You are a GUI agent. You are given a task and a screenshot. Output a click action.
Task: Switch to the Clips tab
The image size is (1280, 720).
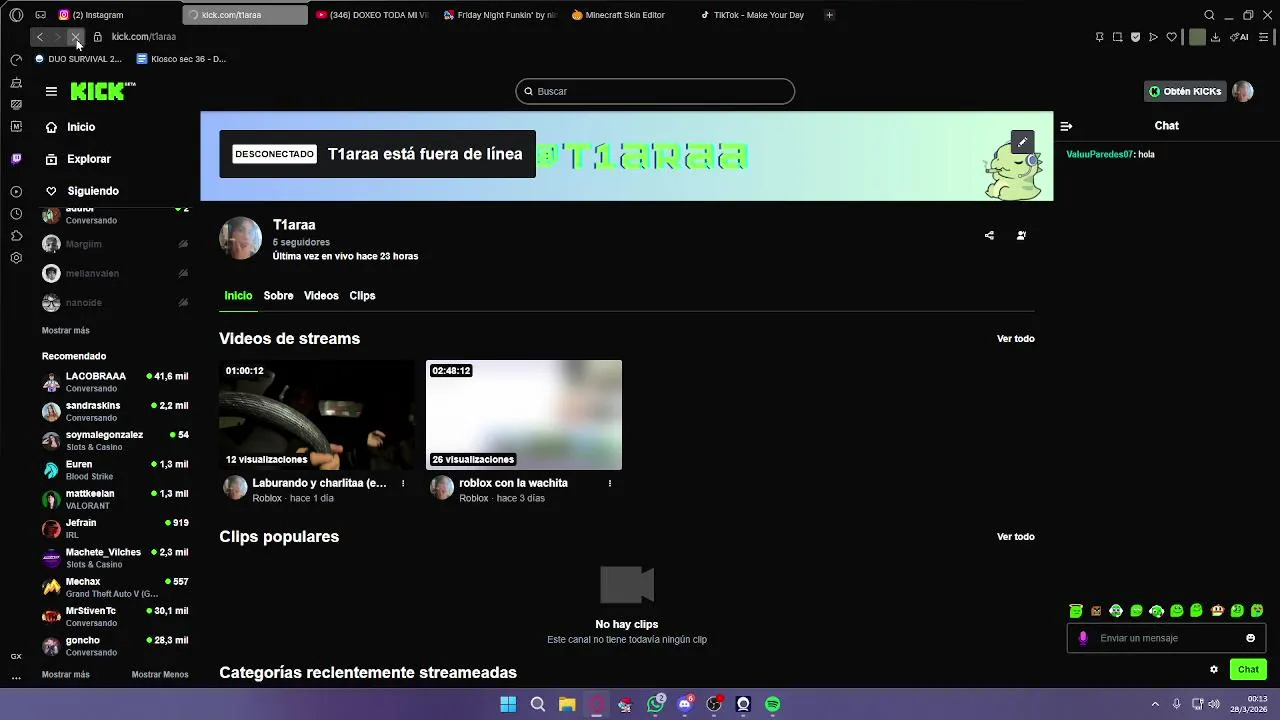pos(362,296)
